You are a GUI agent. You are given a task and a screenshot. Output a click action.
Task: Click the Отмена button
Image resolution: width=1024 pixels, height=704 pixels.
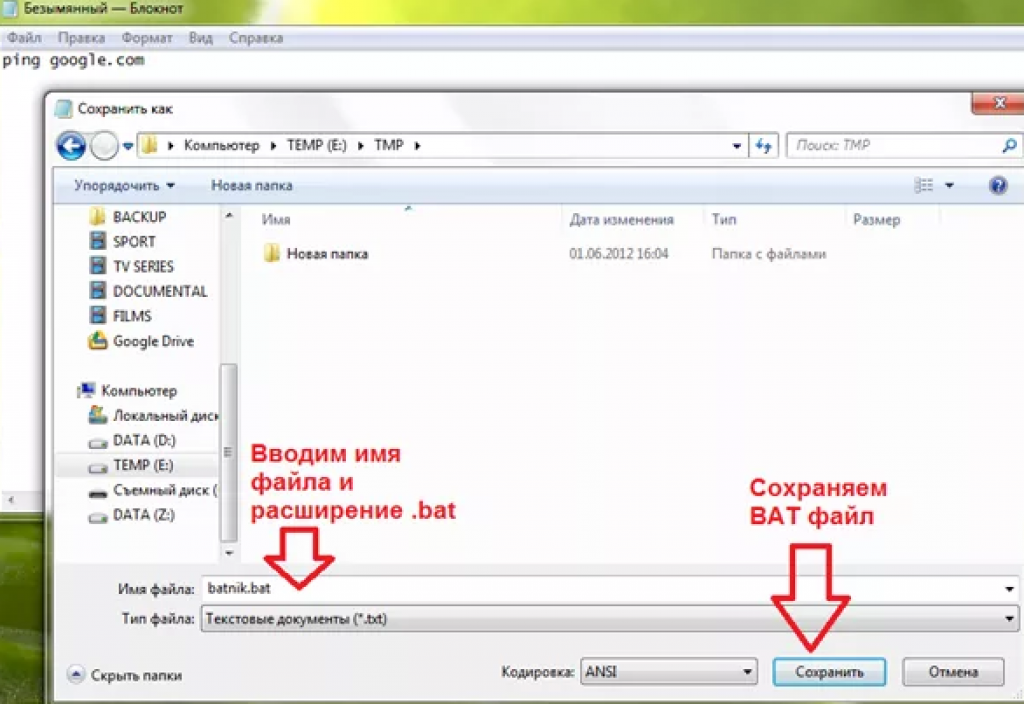click(953, 671)
